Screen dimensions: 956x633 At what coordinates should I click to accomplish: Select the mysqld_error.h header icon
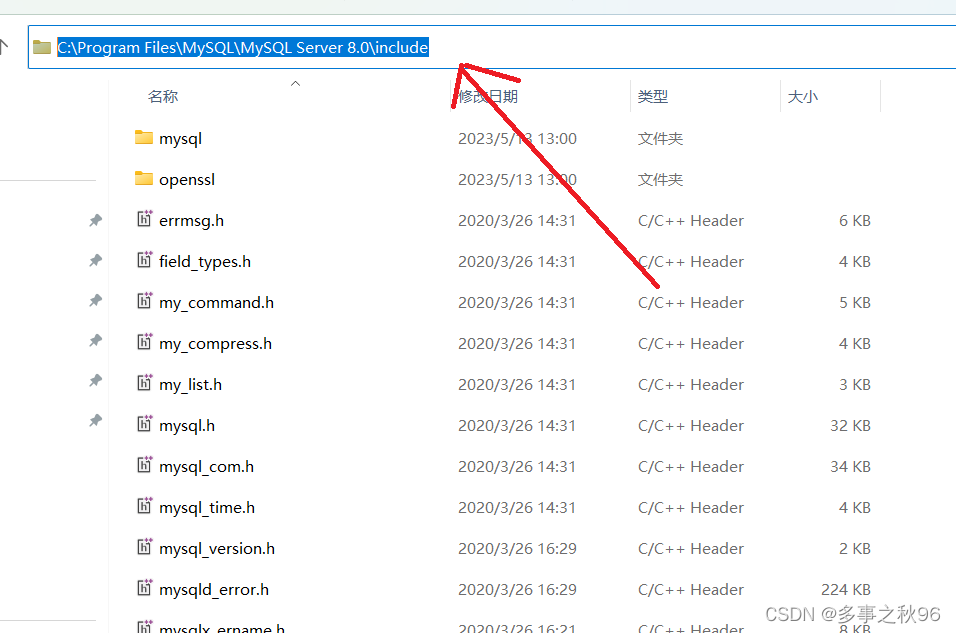143,589
